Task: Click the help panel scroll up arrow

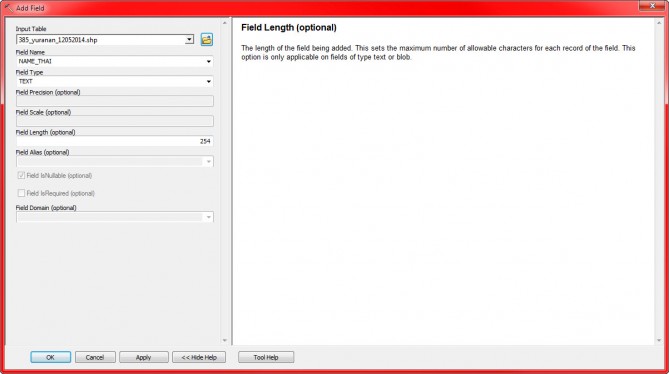Action: coord(659,23)
